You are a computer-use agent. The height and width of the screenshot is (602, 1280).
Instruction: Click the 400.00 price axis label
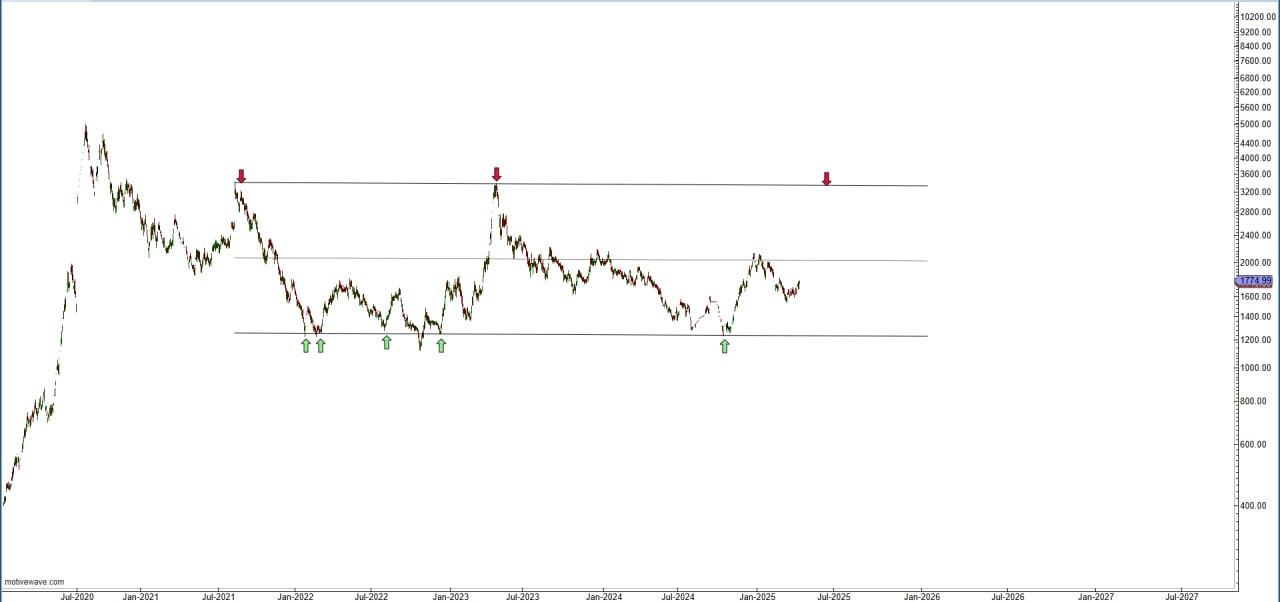[x=1256, y=506]
